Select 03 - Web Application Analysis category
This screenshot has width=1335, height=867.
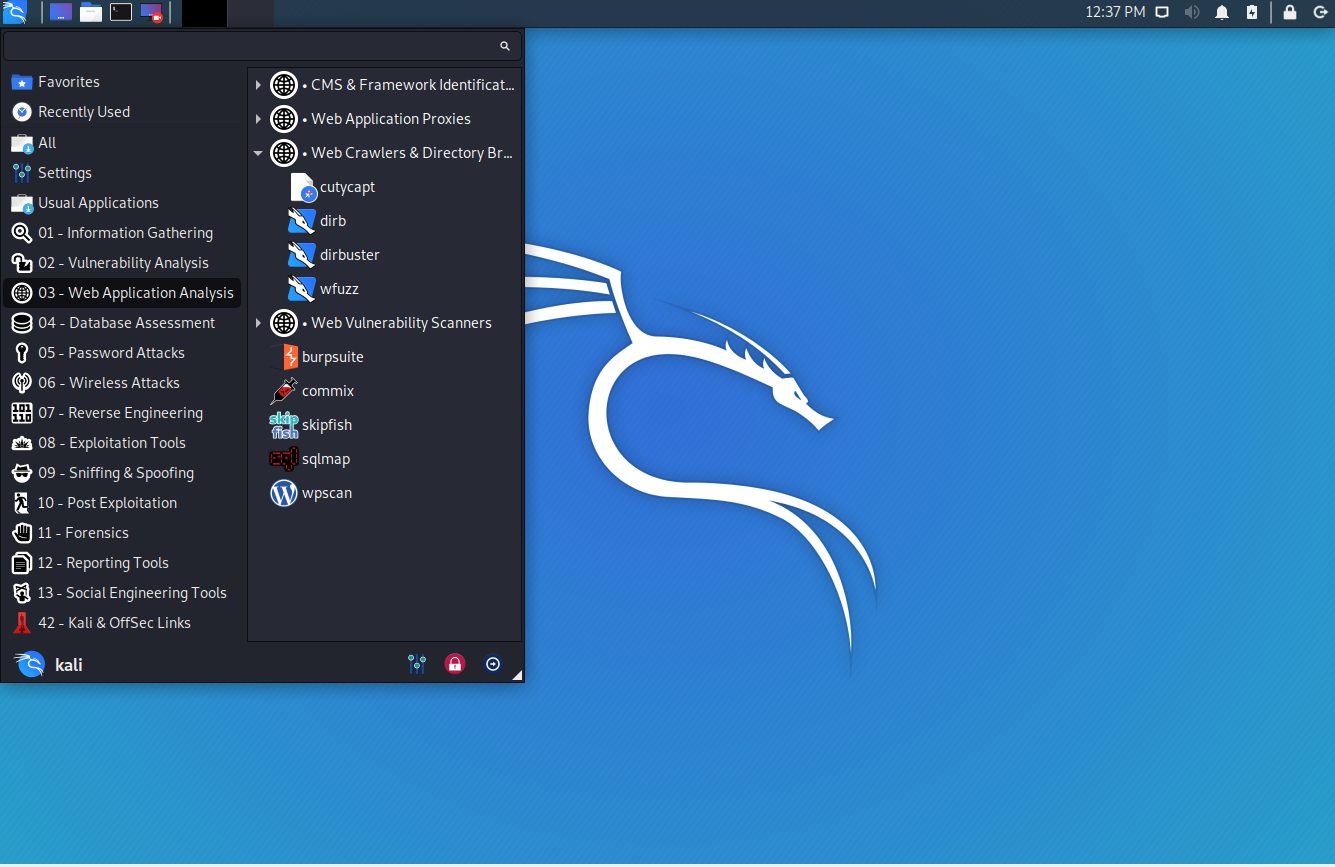click(123, 292)
